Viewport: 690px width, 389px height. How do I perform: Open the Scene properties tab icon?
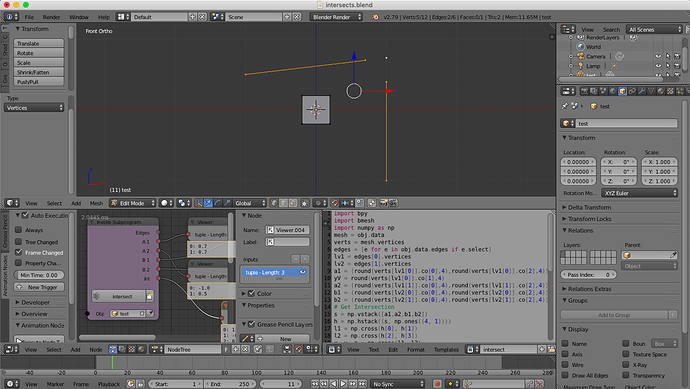point(603,91)
